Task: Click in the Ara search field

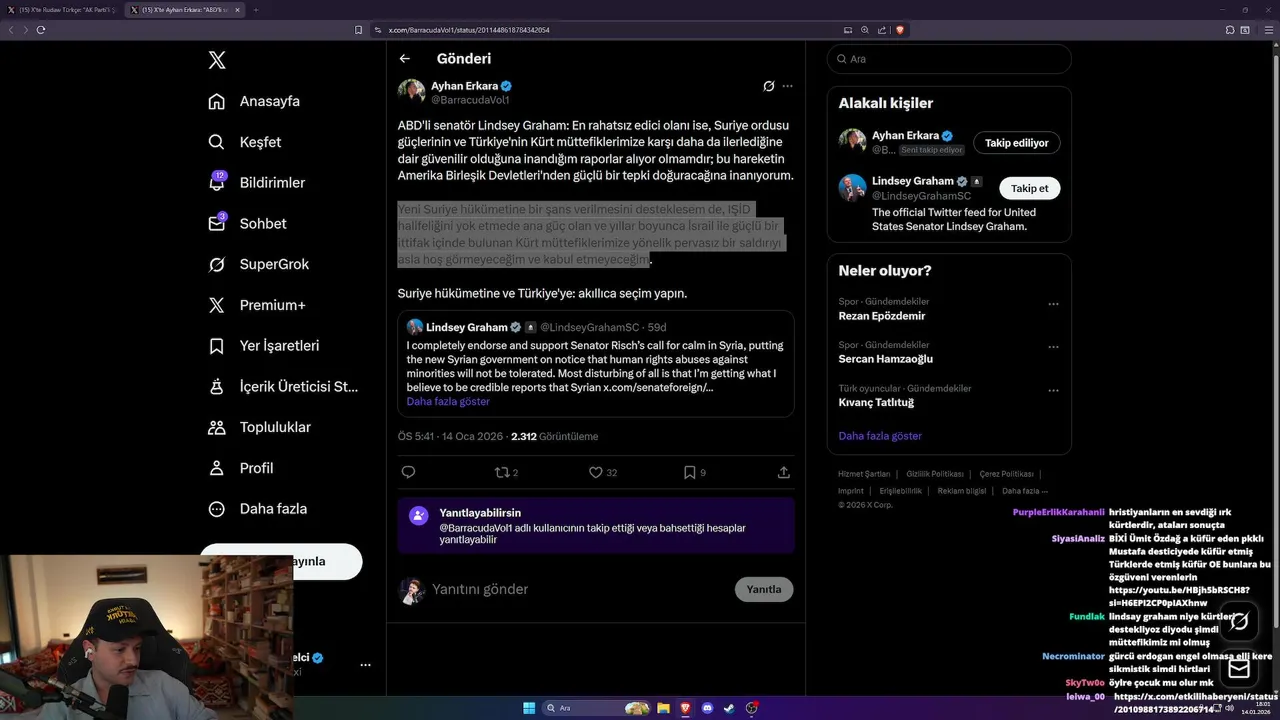Action: [949, 59]
